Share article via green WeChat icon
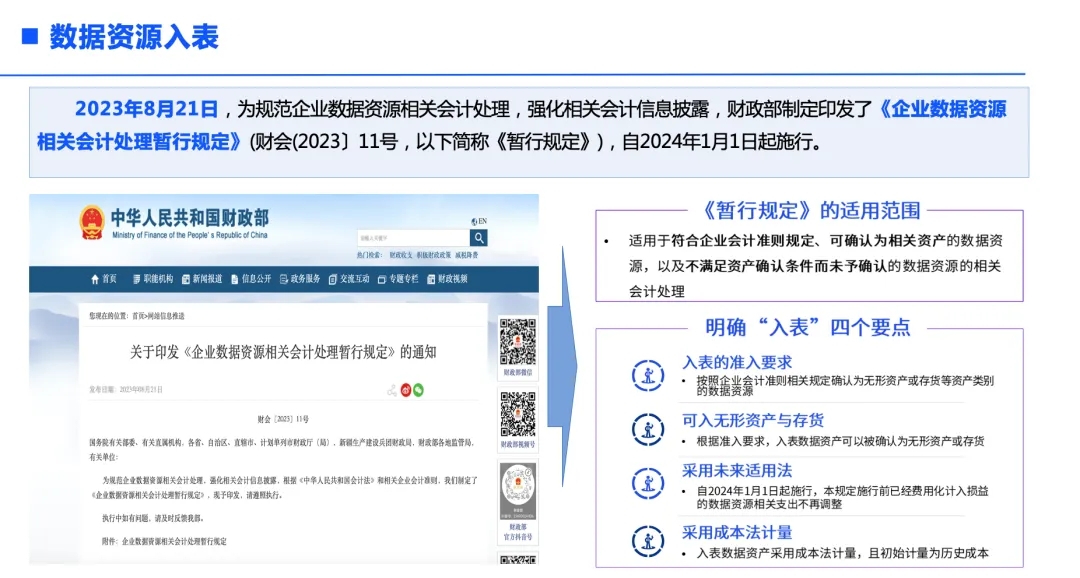This screenshot has width=1080, height=578. pyautogui.click(x=418, y=391)
